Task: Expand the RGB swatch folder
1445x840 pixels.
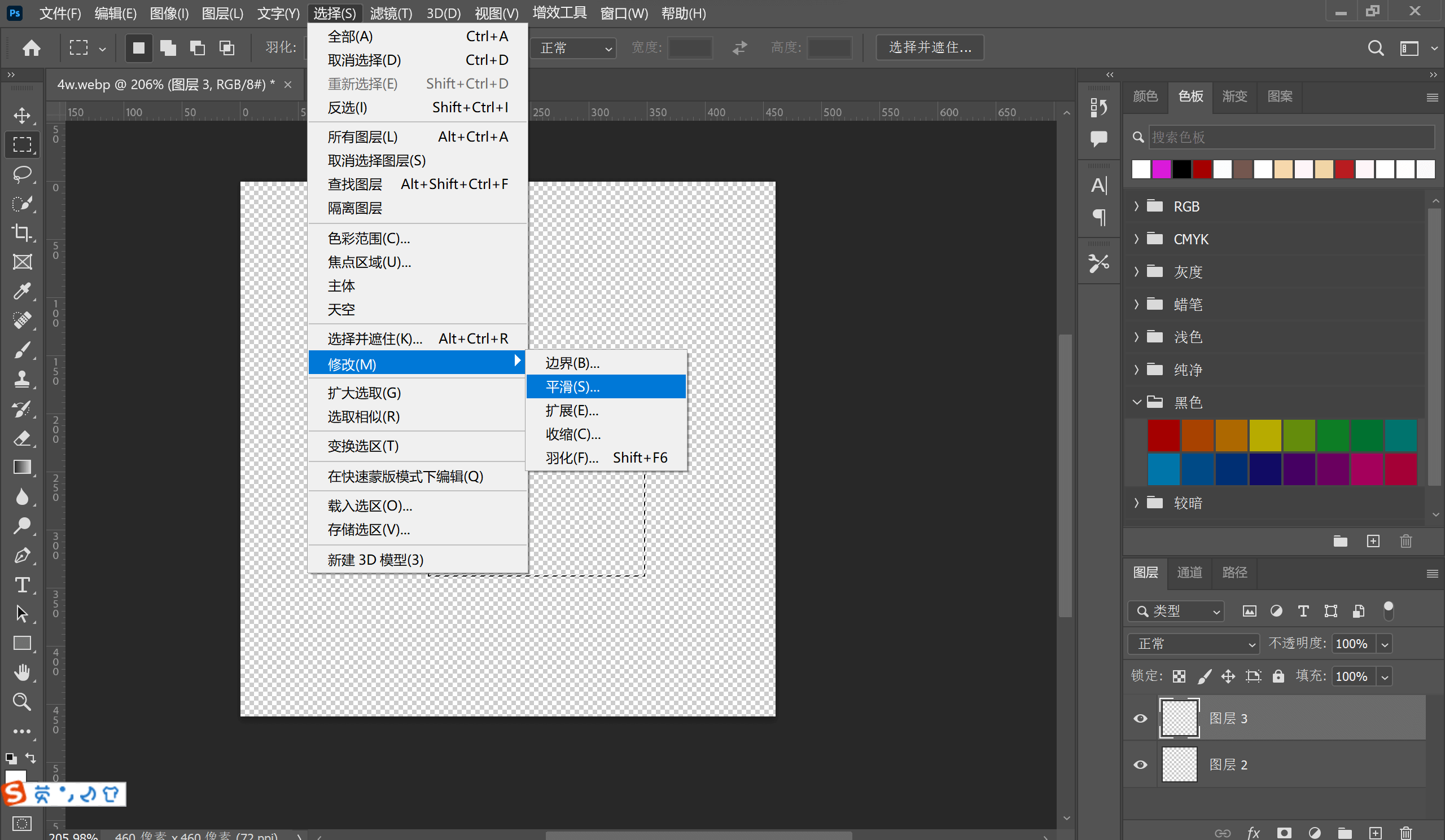Action: (x=1136, y=206)
